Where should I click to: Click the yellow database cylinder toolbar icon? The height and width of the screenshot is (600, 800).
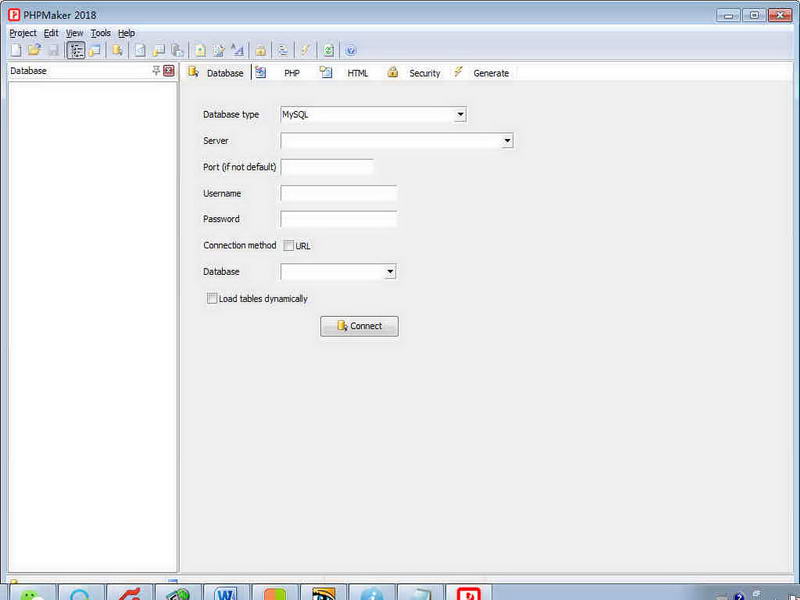pos(117,50)
